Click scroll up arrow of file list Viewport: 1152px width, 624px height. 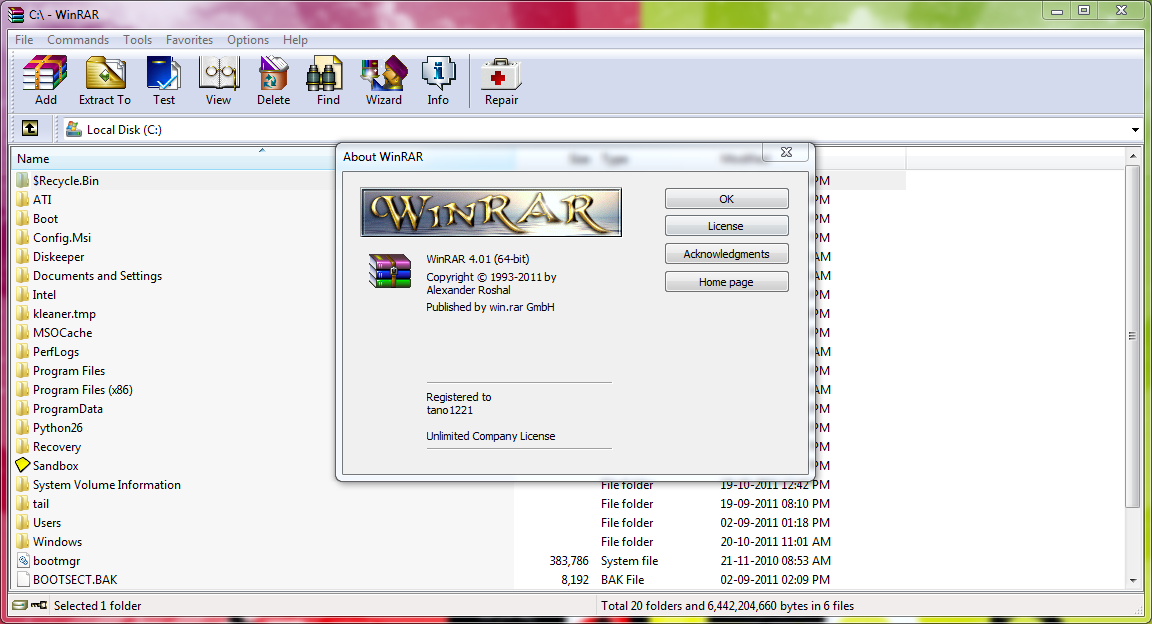[1132, 156]
